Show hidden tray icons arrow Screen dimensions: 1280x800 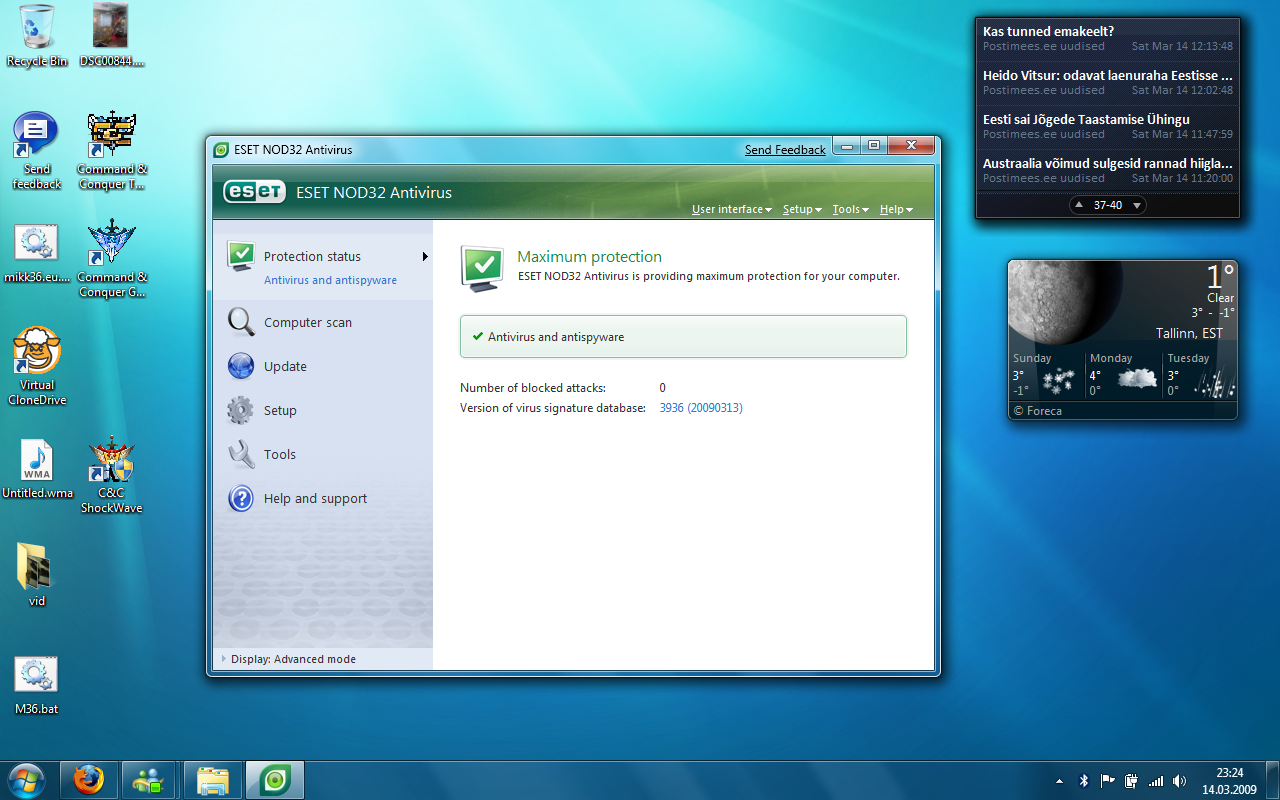point(1059,780)
